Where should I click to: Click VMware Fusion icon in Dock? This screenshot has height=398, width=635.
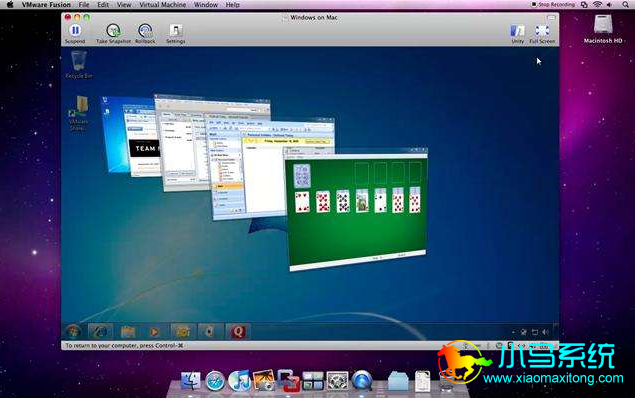288,381
